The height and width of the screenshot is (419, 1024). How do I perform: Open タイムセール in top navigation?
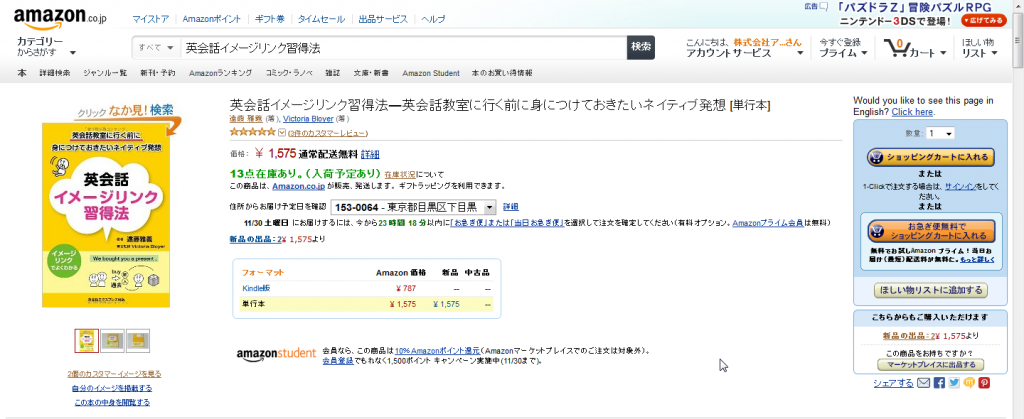tap(321, 19)
